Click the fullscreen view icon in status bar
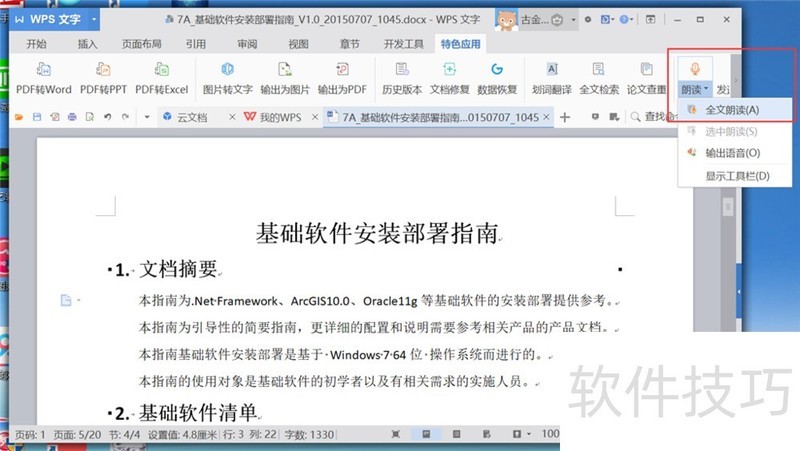Screen dimensions: 800x451 coord(395,434)
